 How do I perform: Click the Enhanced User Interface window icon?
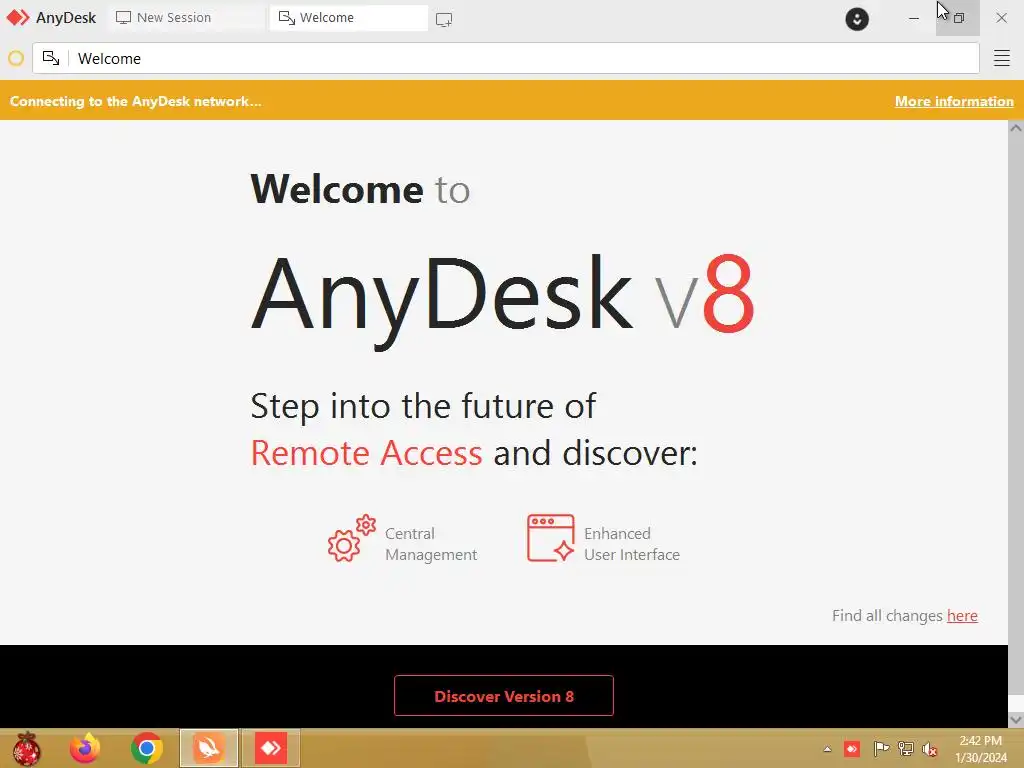point(551,538)
